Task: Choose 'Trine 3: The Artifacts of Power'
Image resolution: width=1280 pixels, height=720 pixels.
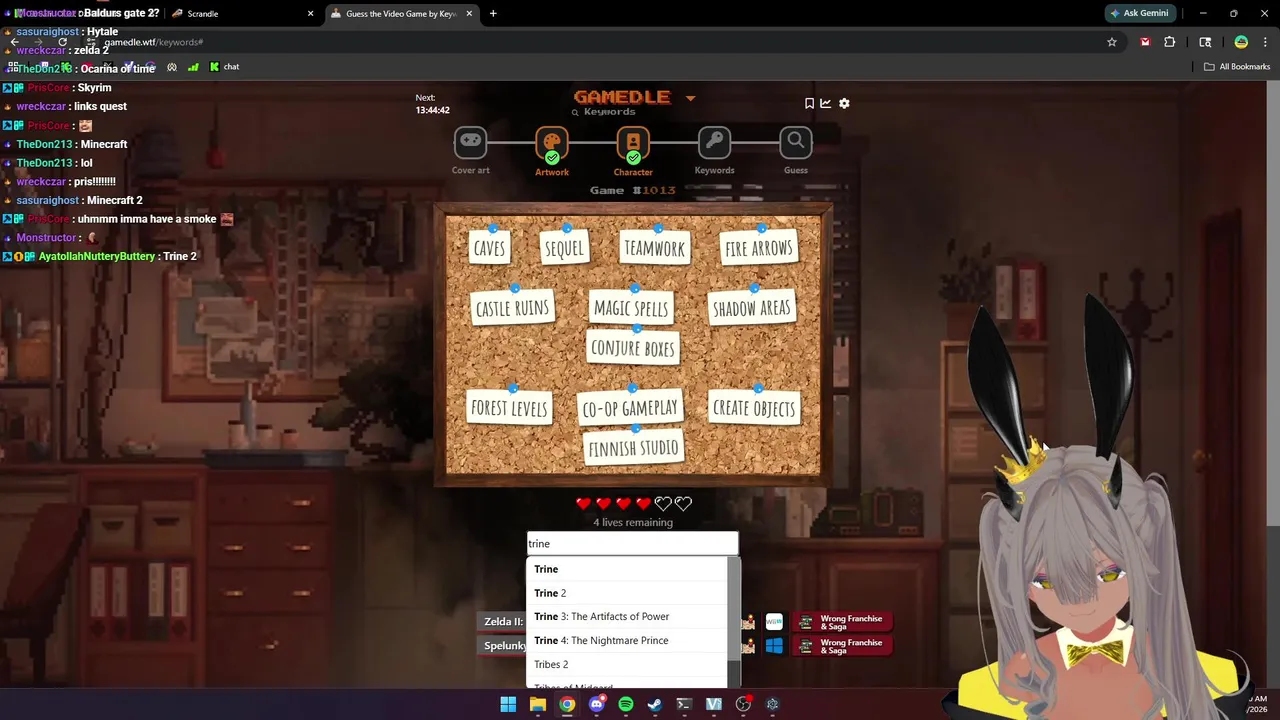Action: tap(627, 616)
